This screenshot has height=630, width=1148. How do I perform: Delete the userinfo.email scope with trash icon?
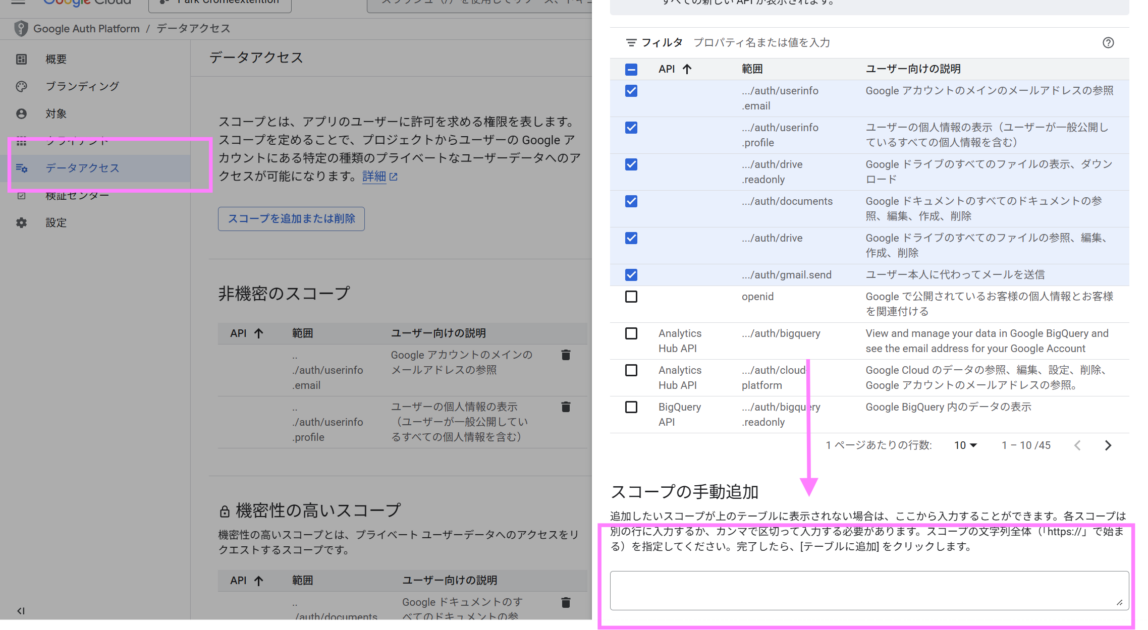click(x=566, y=355)
